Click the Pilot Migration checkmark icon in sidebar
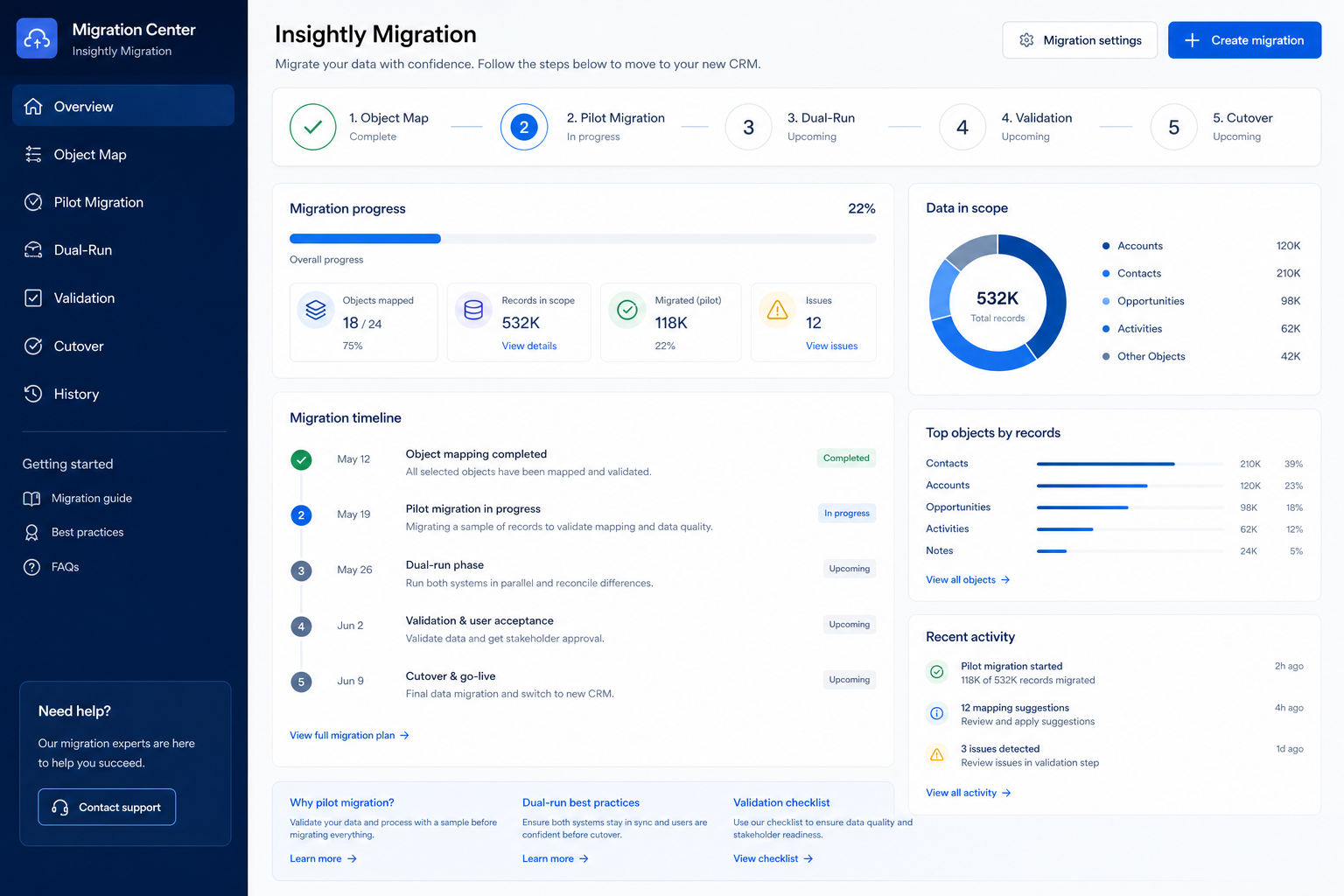 tap(33, 202)
